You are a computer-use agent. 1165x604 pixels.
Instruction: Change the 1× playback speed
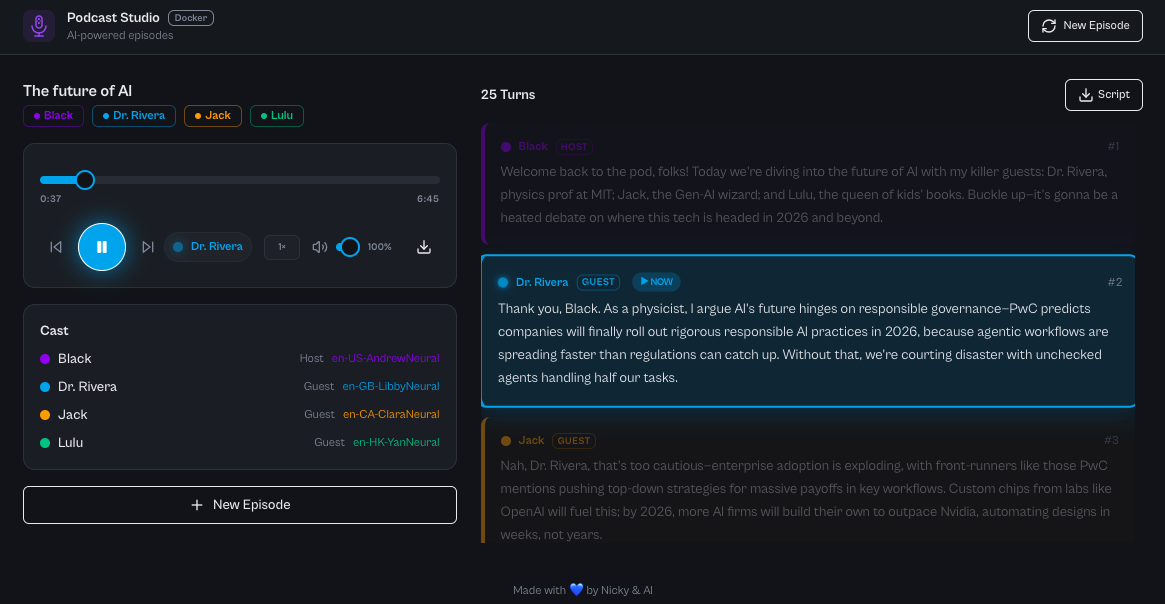pyautogui.click(x=282, y=247)
